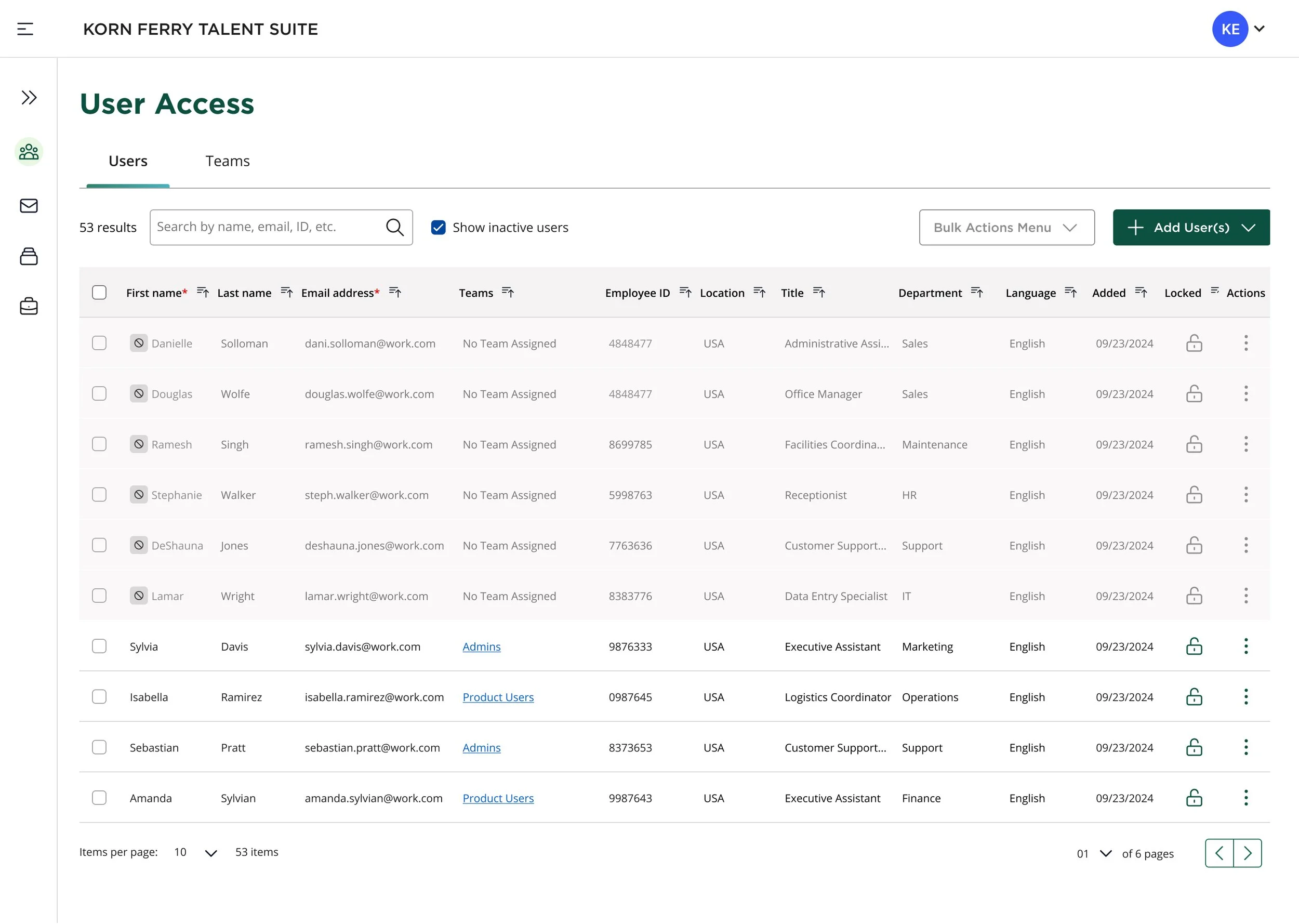Open the Bulk Actions Menu dropdown

coord(1006,228)
